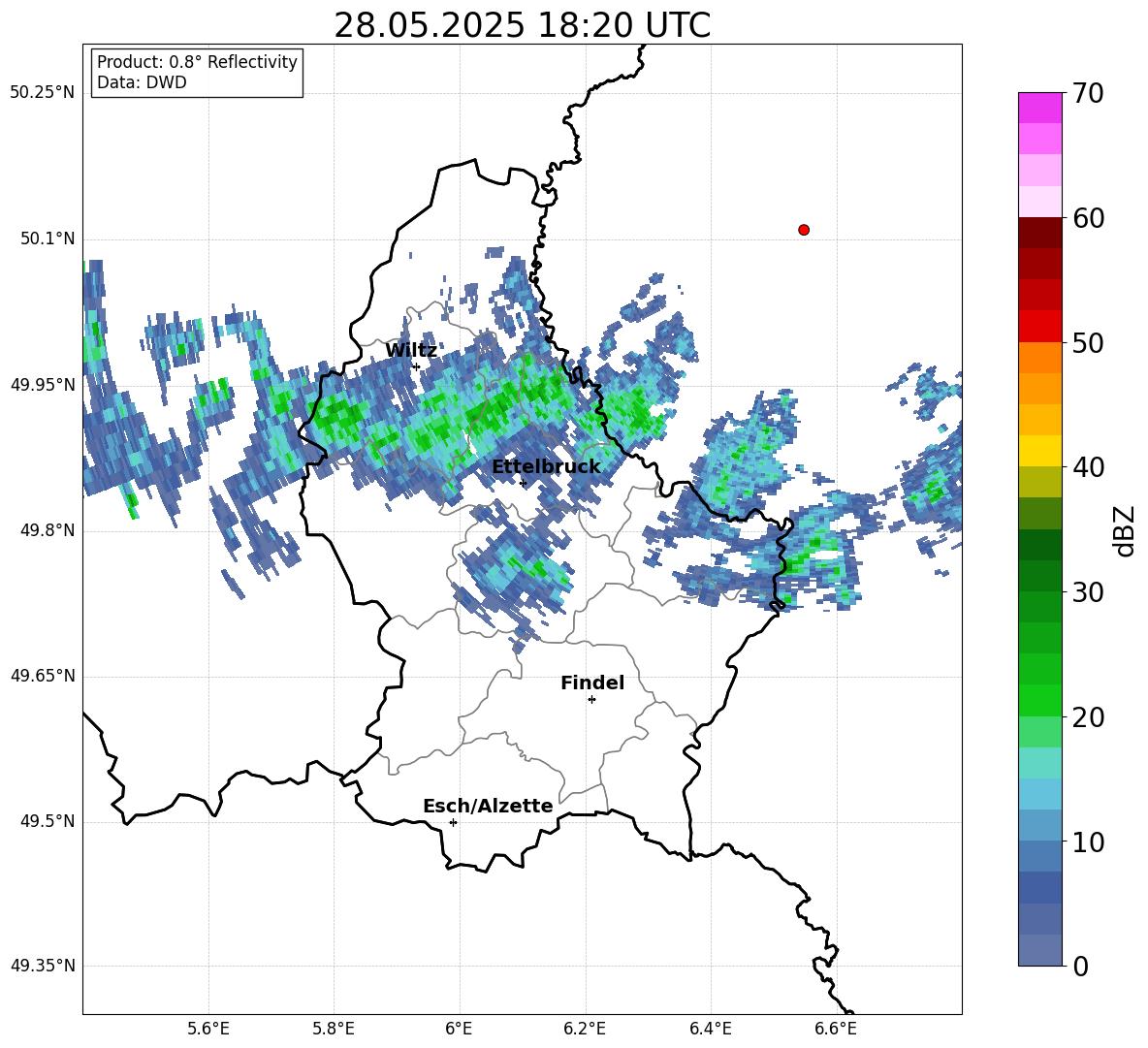Click the 30 dBZ colorbar label
This screenshot has height=1048, width=1148.
point(1088,591)
